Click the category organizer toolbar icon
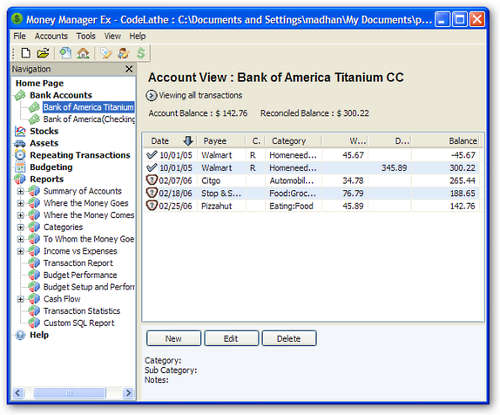The image size is (500, 415). pyautogui.click(x=106, y=53)
